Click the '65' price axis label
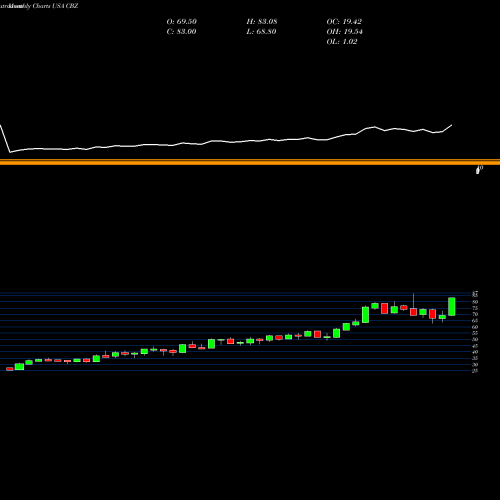 tap(475, 321)
